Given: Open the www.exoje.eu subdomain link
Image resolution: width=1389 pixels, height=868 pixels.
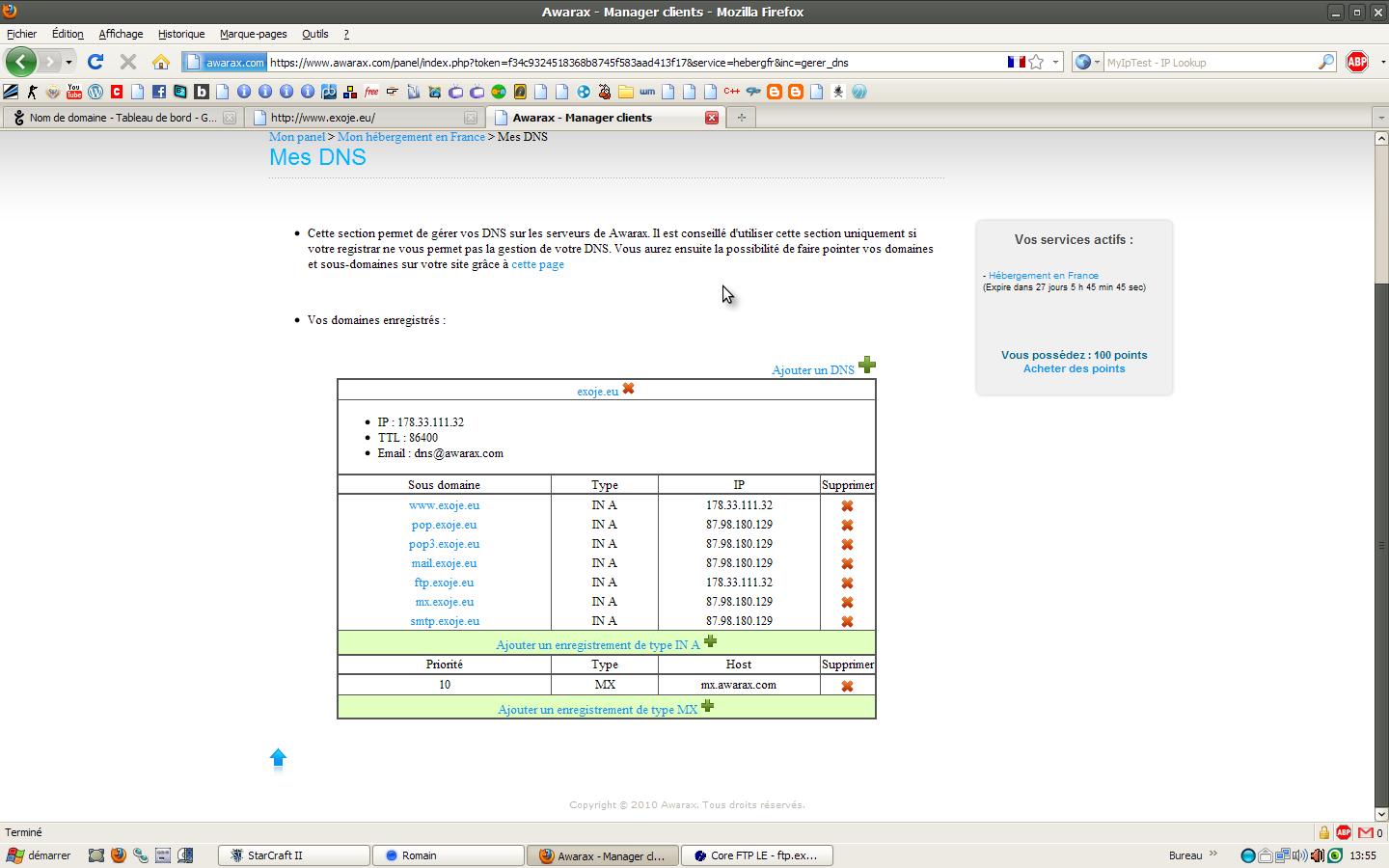Looking at the screenshot, I should (444, 505).
